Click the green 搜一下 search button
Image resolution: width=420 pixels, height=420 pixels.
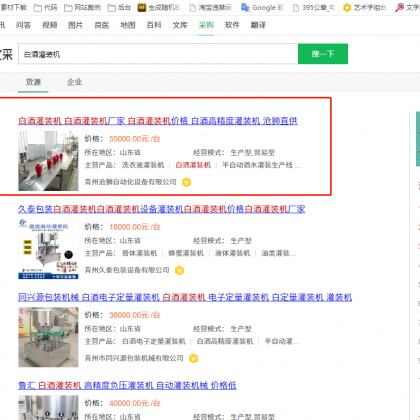tap(323, 54)
